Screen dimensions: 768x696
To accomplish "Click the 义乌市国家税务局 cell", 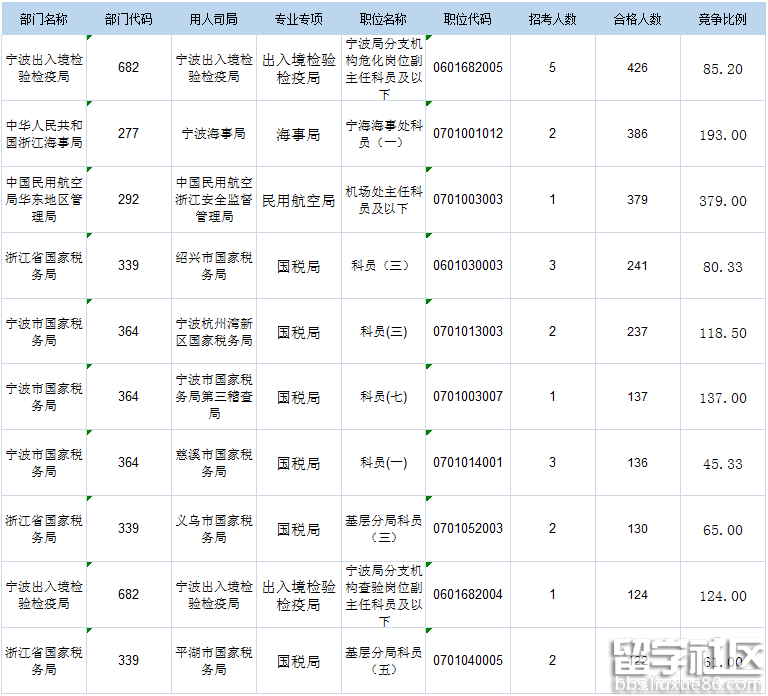I will click(213, 529).
